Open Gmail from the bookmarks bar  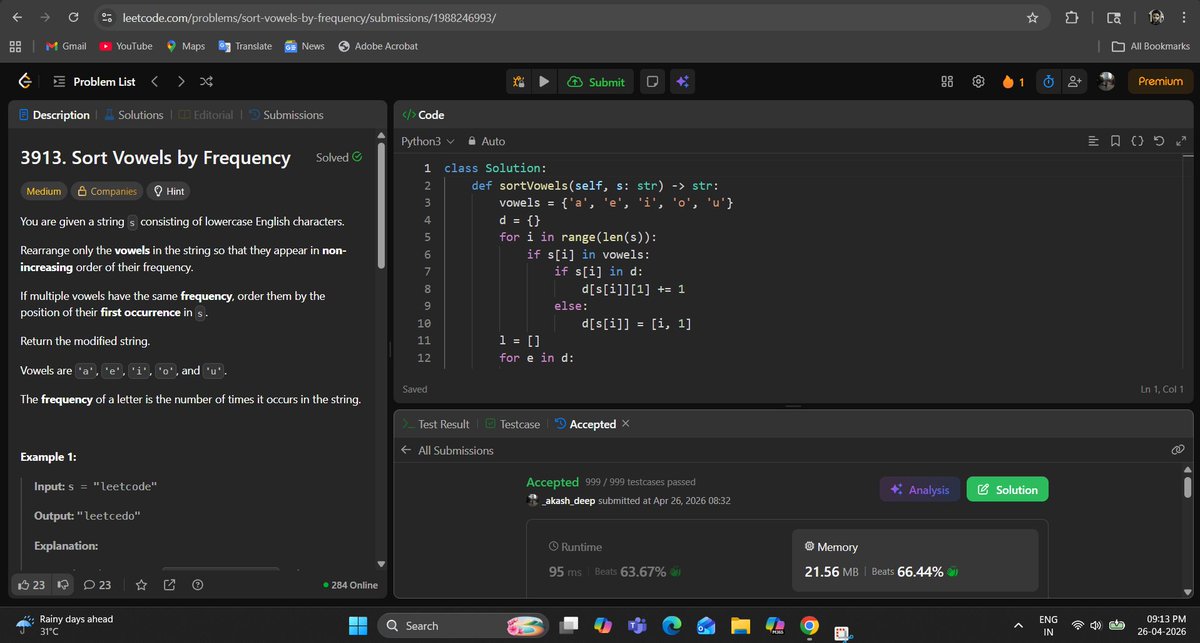[x=65, y=45]
